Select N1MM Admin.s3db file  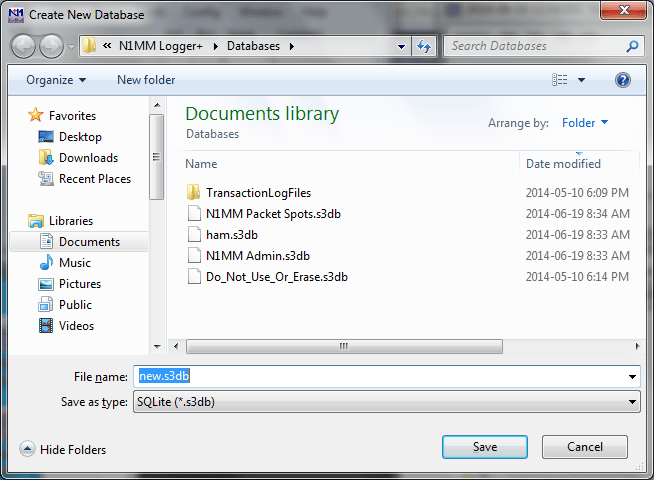258,256
